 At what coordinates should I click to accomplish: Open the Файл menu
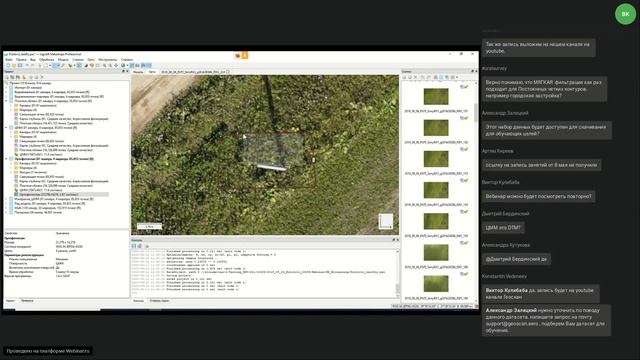[9, 60]
